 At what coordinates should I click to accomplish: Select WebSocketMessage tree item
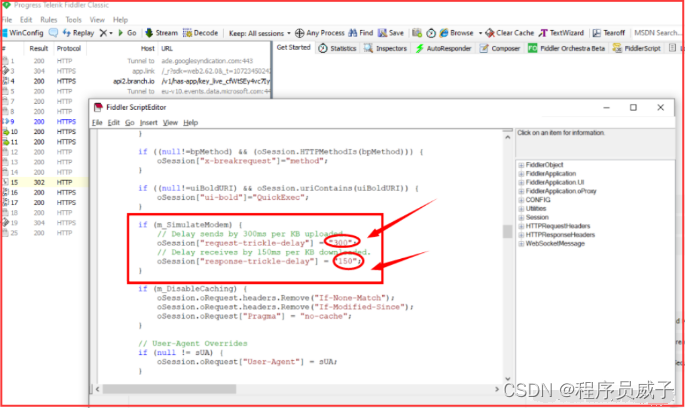point(555,244)
